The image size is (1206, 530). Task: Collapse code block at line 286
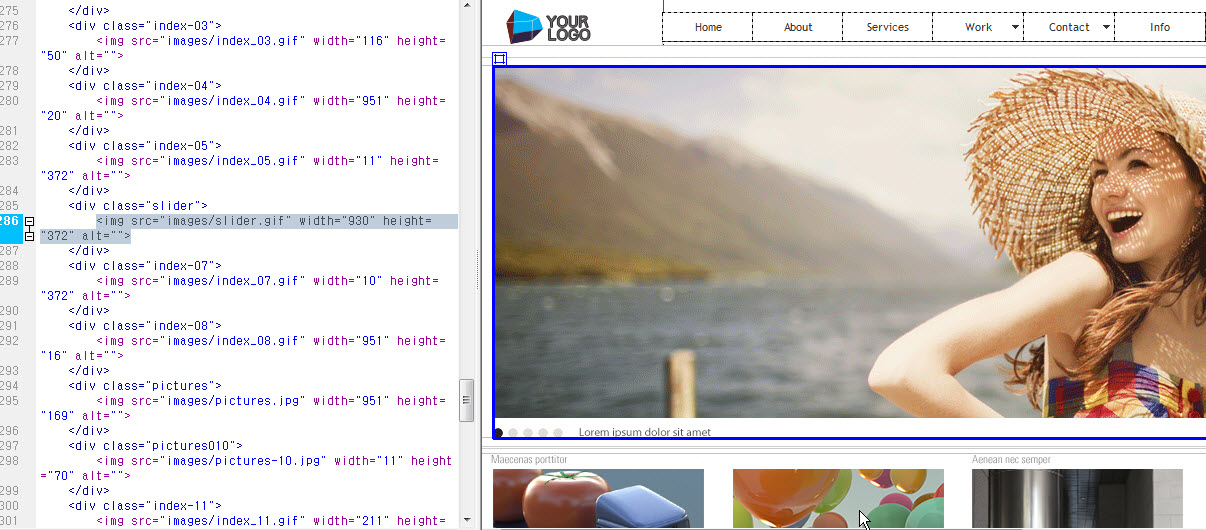pyautogui.click(x=30, y=221)
